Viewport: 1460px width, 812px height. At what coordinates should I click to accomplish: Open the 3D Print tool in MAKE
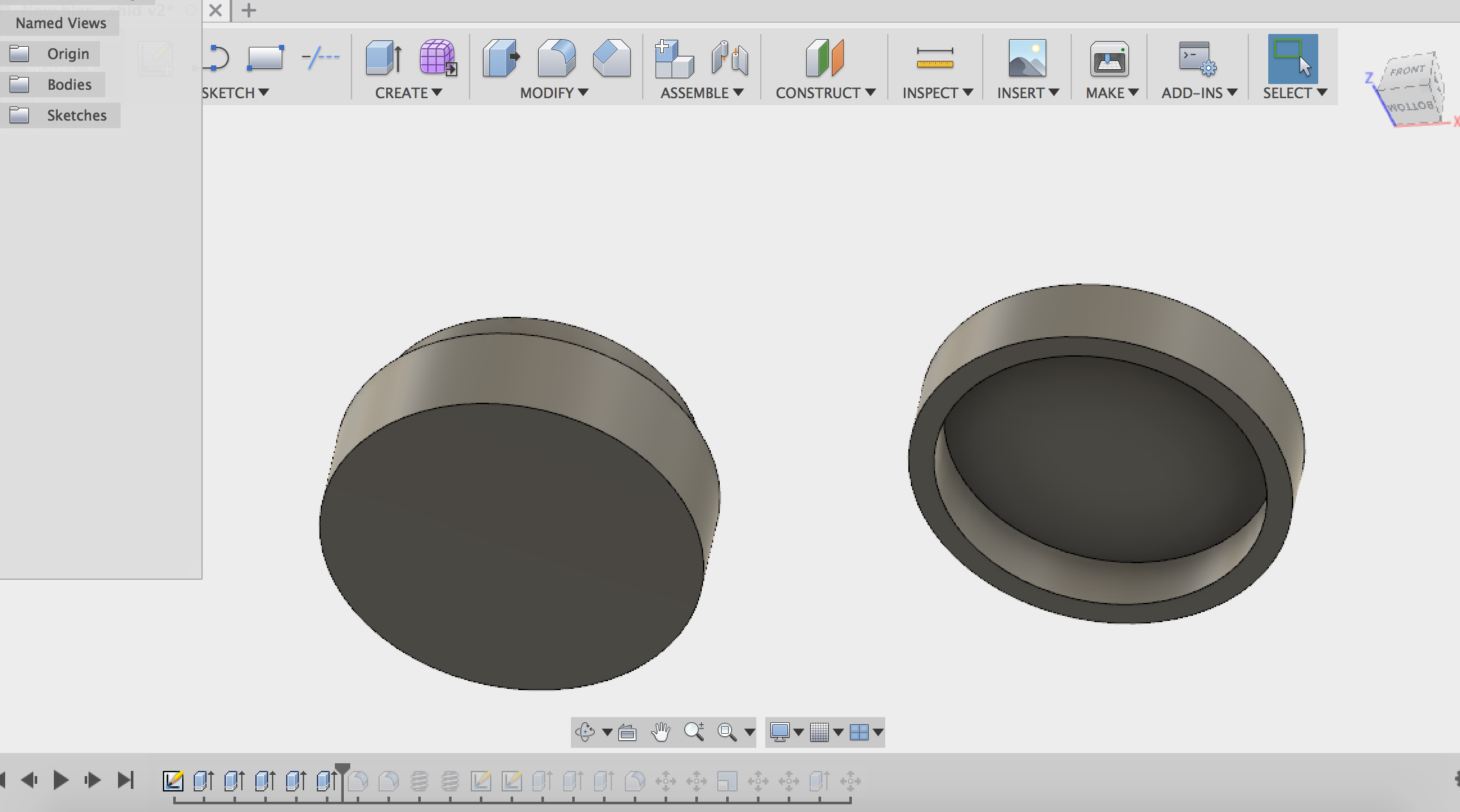pyautogui.click(x=1110, y=59)
